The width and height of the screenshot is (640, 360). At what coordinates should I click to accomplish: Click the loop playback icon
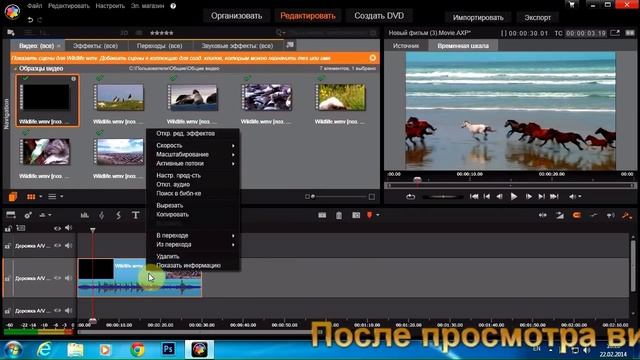point(410,197)
